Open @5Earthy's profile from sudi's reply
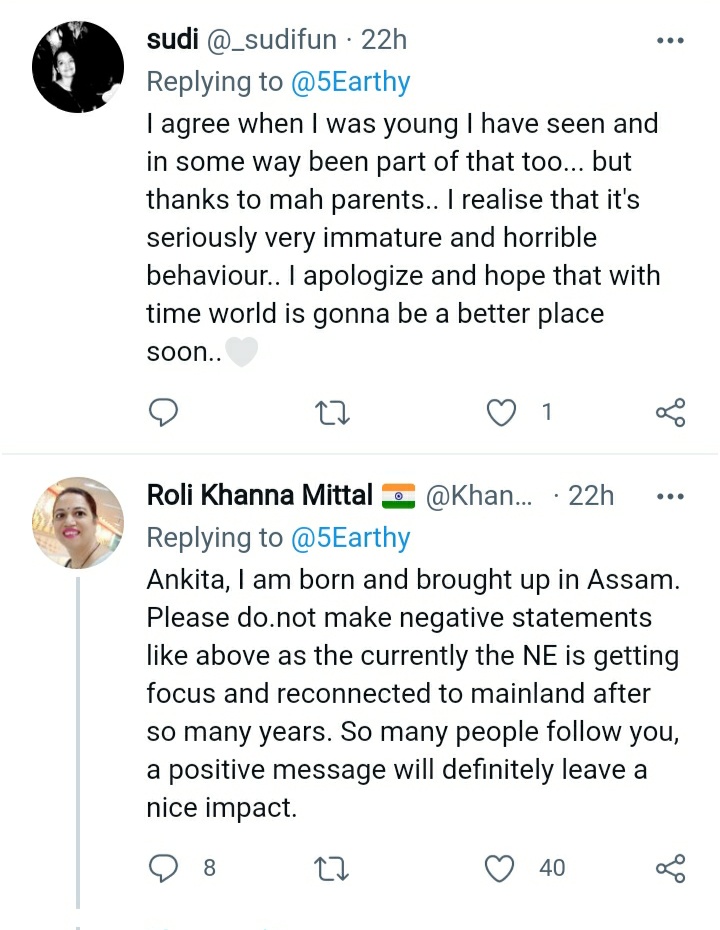This screenshot has height=930, width=720. [x=352, y=81]
